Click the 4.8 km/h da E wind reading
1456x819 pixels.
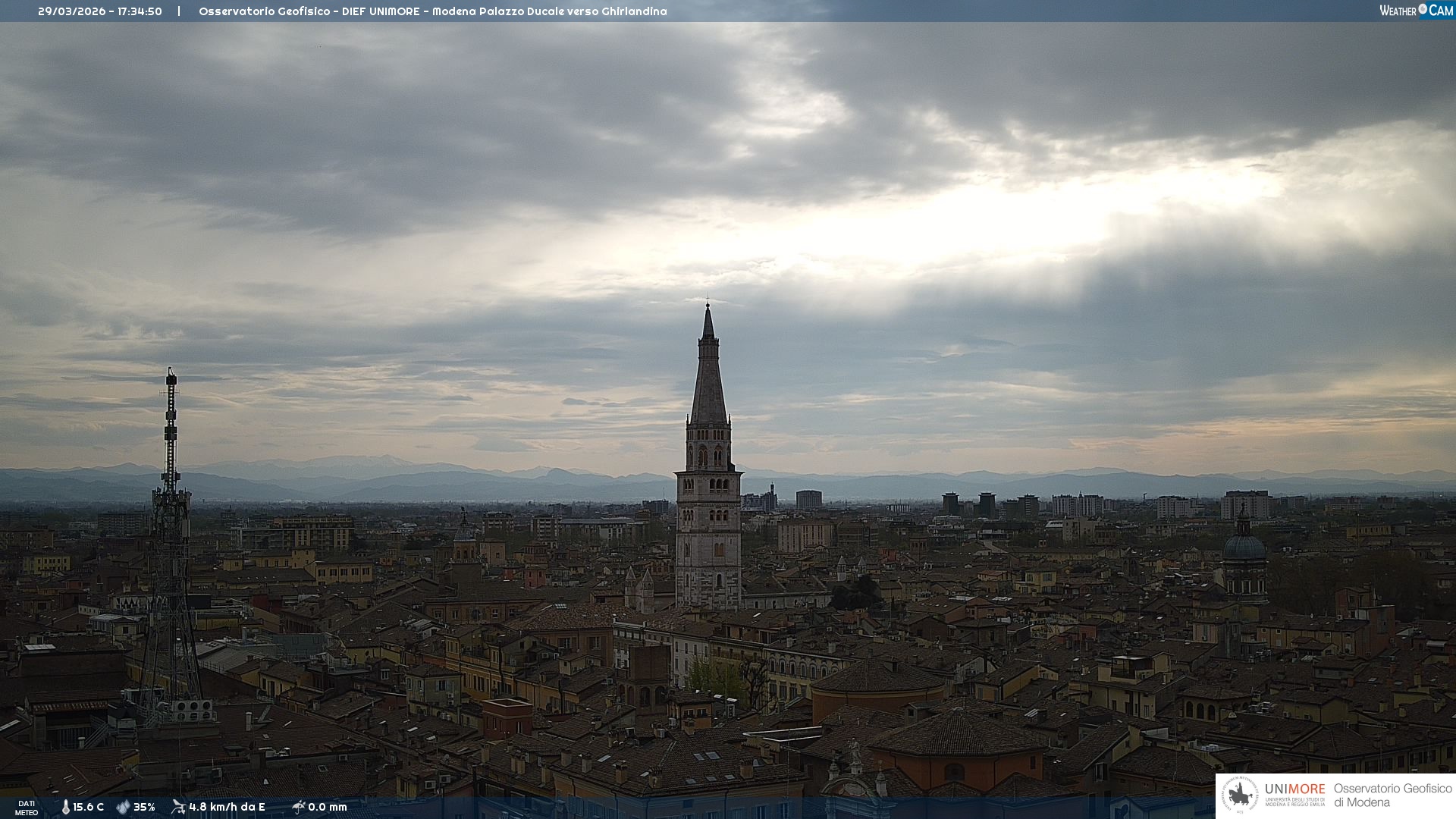coord(227,808)
